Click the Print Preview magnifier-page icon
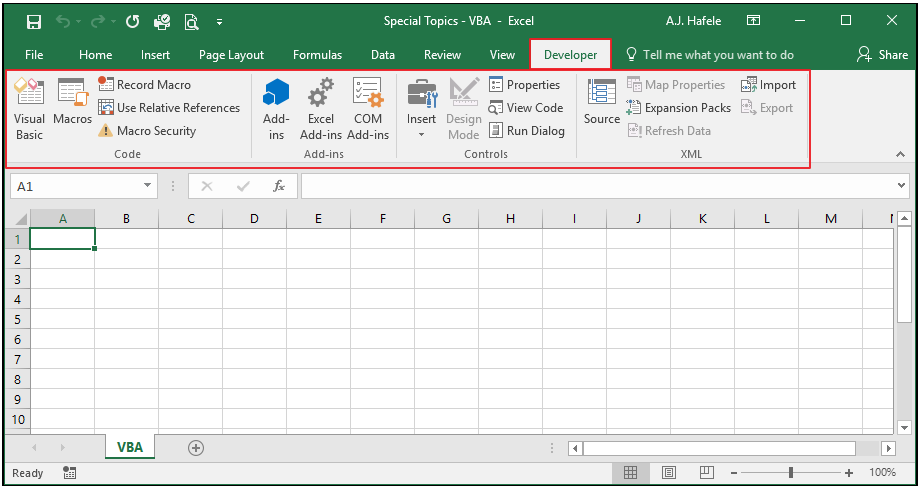The image size is (919, 487). click(x=192, y=22)
